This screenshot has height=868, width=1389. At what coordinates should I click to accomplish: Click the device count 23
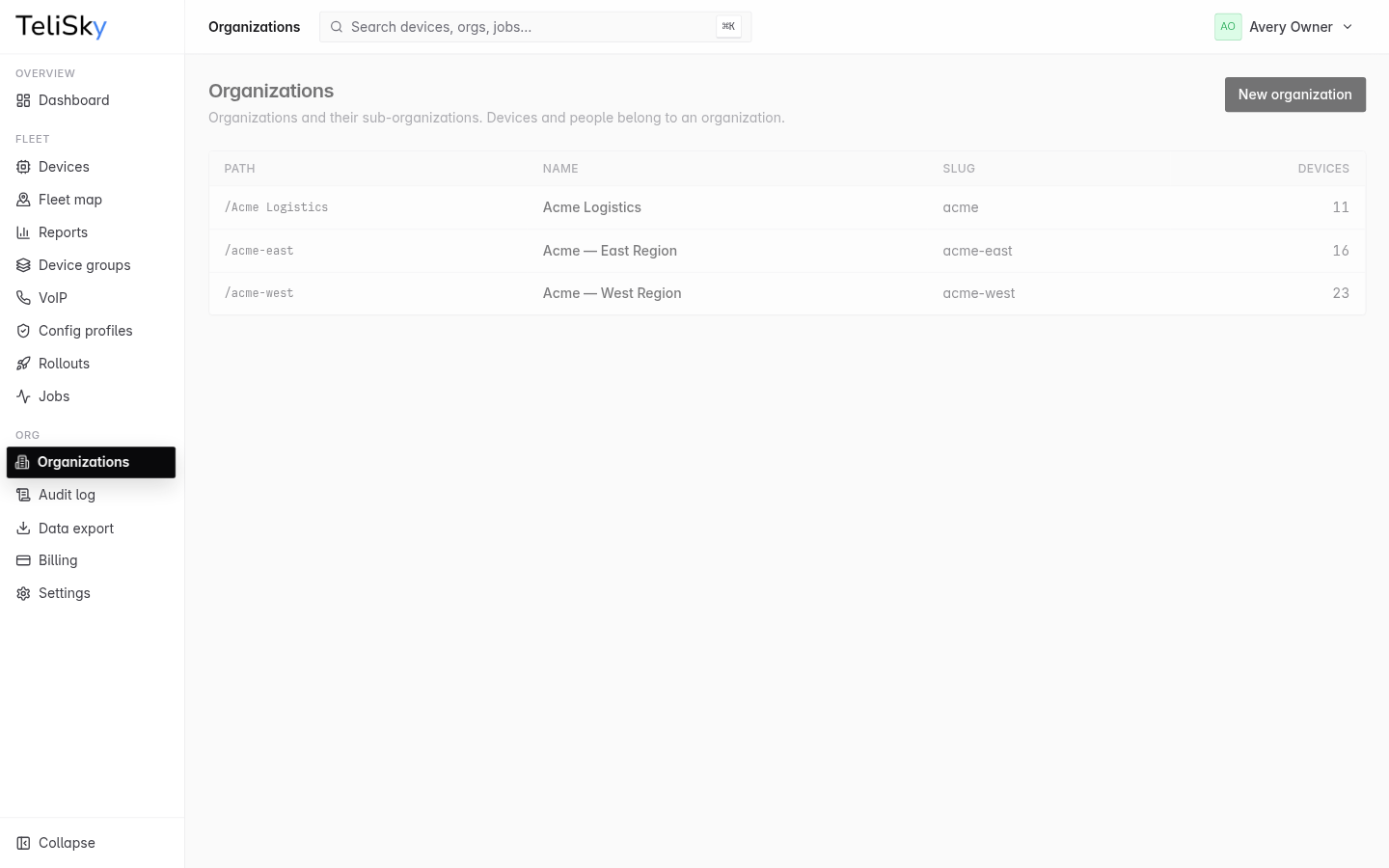[x=1341, y=293]
